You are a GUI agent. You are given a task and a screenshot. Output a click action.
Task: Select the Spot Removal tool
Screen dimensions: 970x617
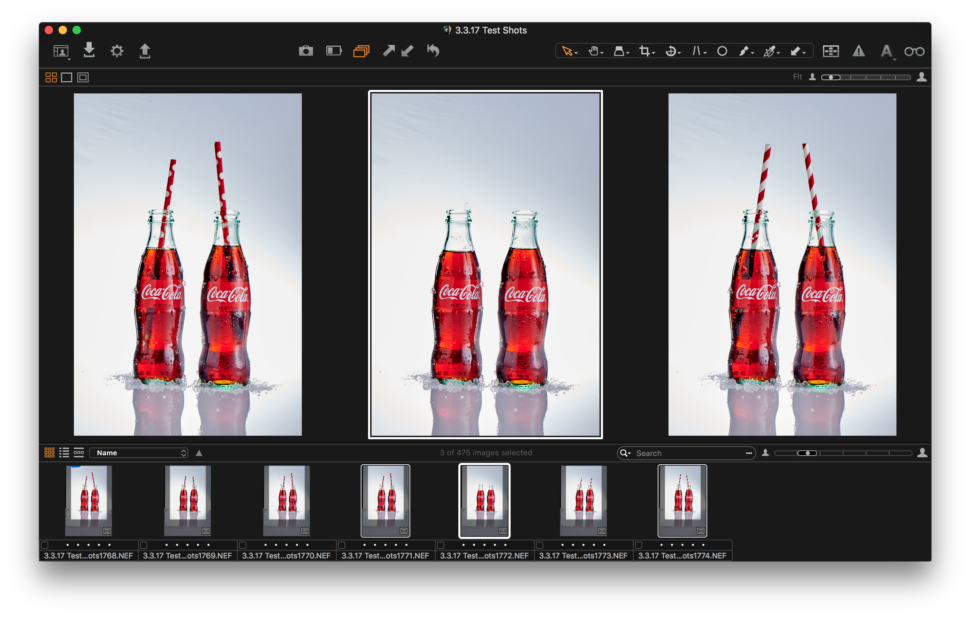point(722,49)
